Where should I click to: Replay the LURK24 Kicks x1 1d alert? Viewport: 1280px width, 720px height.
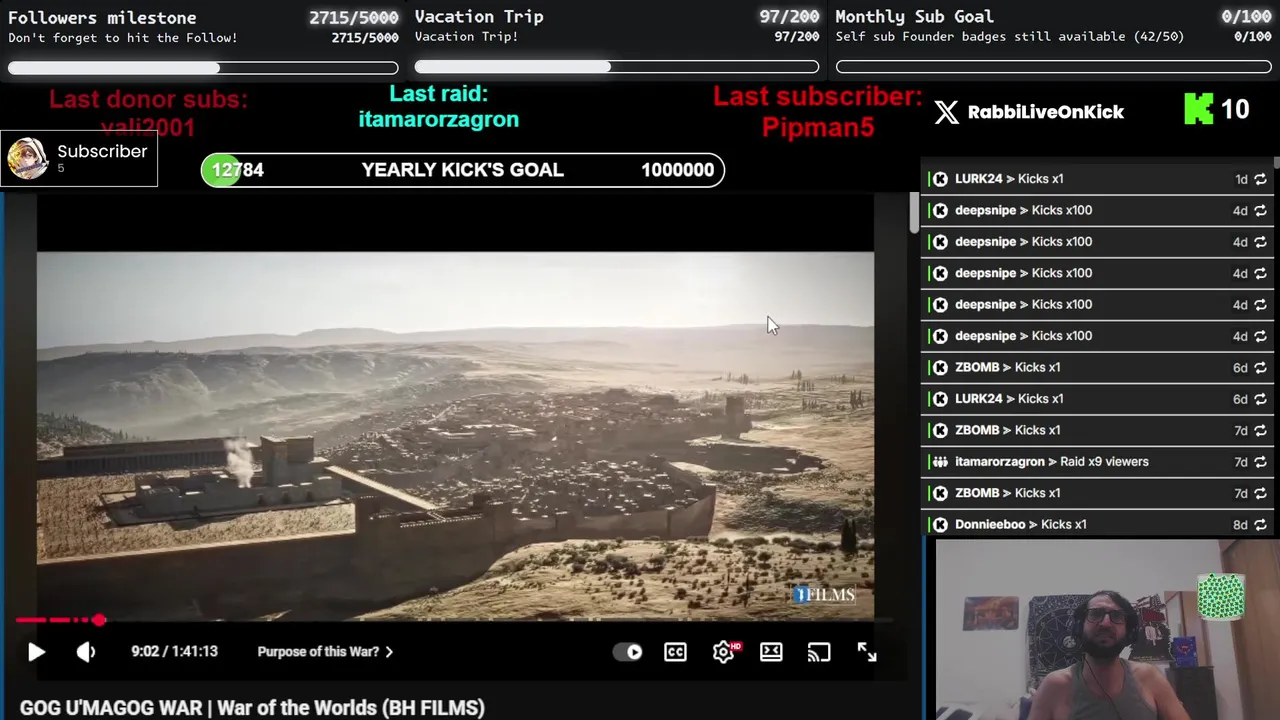[1260, 179]
